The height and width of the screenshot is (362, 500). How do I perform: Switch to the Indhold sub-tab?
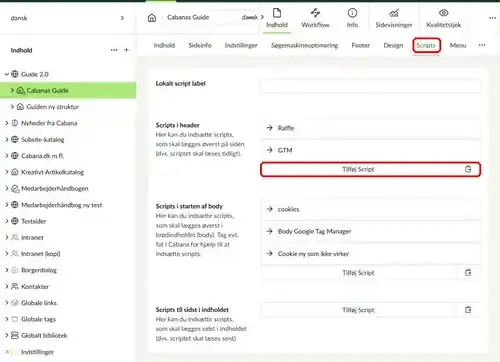(164, 45)
